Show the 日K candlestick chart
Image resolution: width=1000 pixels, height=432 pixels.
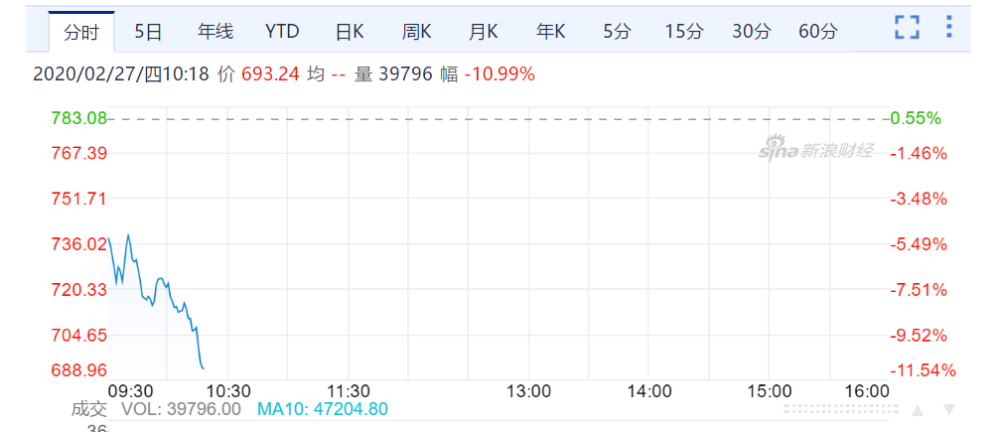349,31
